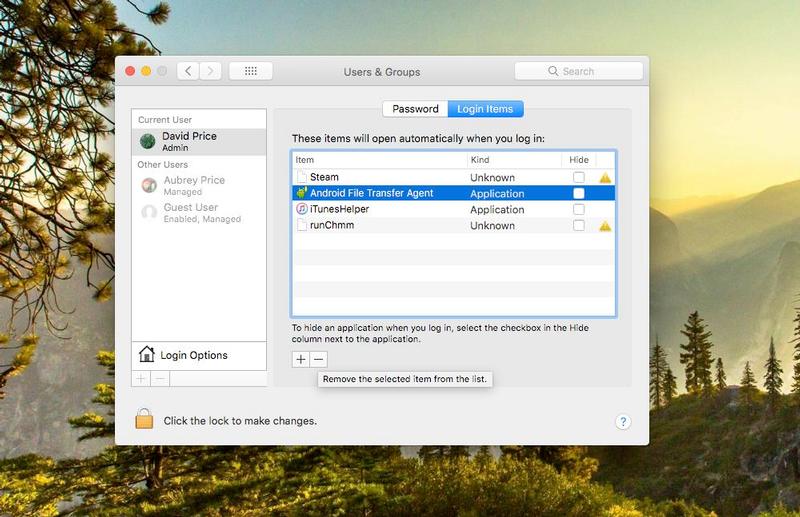
Task: Click Application kind for iTunesHelper
Action: coord(497,210)
